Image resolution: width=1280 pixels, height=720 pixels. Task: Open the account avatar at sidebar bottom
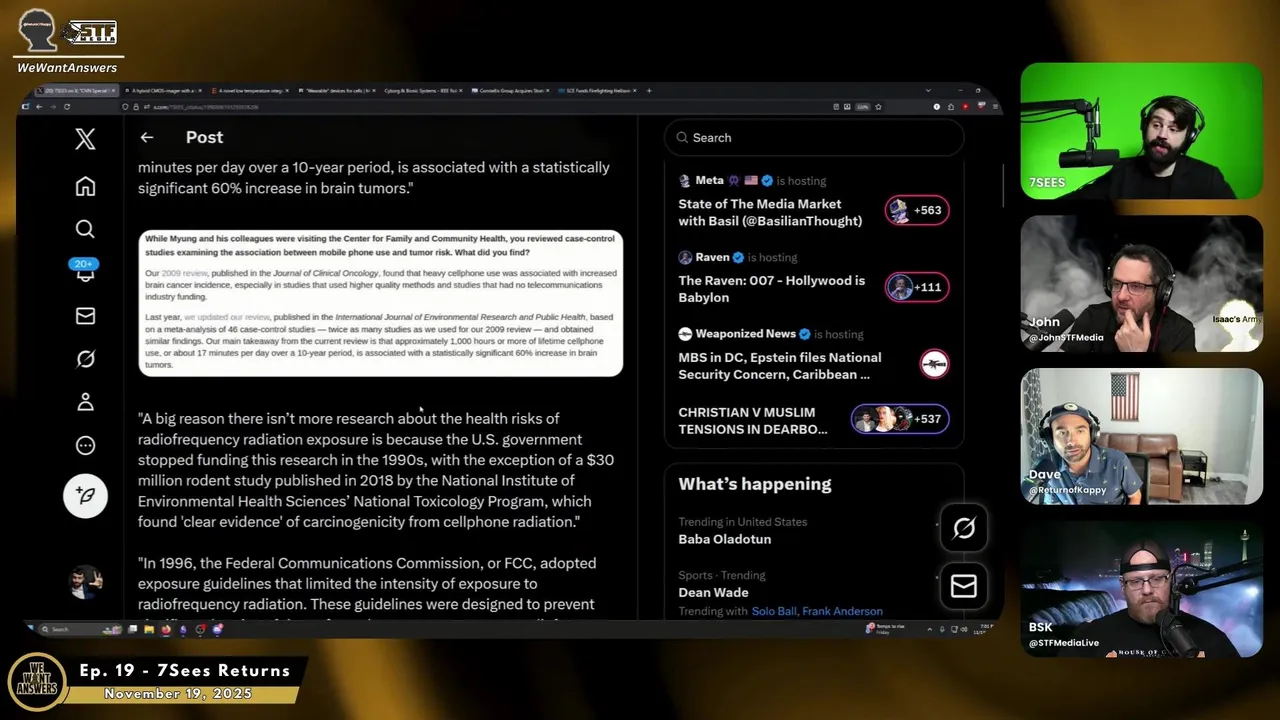pyautogui.click(x=85, y=582)
